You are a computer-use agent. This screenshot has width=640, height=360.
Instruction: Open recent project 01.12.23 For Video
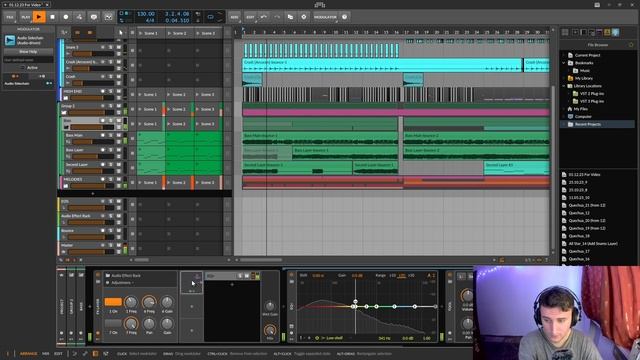click(x=584, y=174)
